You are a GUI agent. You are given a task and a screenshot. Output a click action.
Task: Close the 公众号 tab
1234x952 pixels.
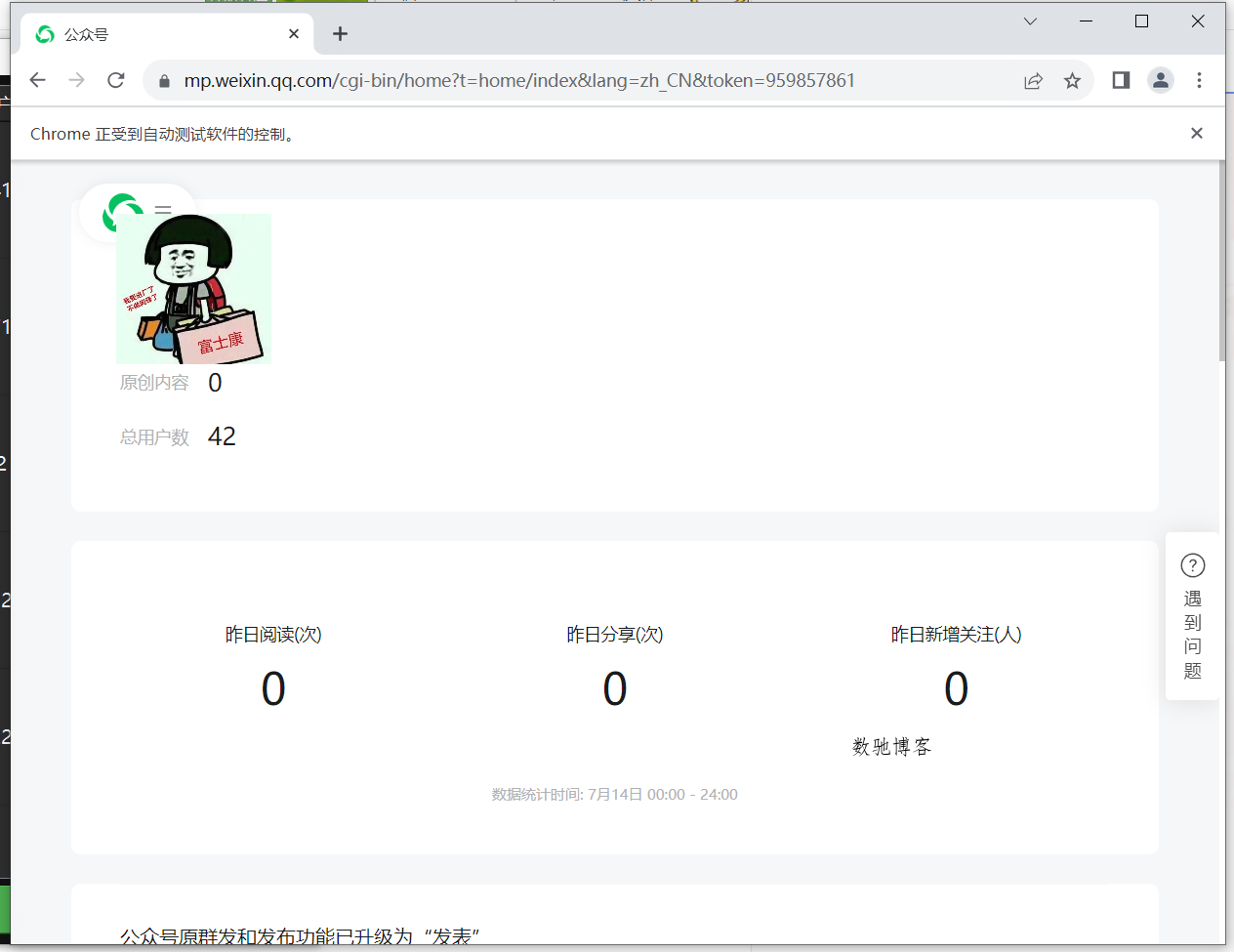click(294, 34)
